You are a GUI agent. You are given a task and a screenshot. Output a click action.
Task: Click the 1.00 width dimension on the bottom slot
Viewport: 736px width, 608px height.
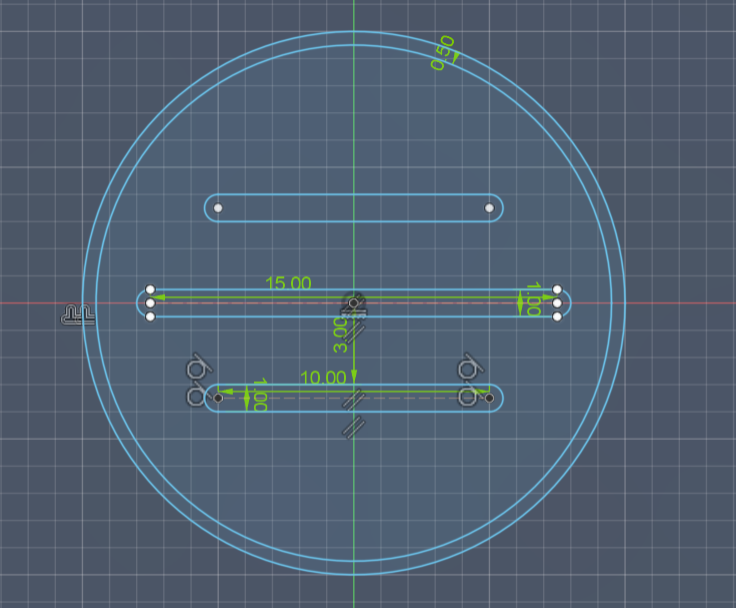(260, 394)
